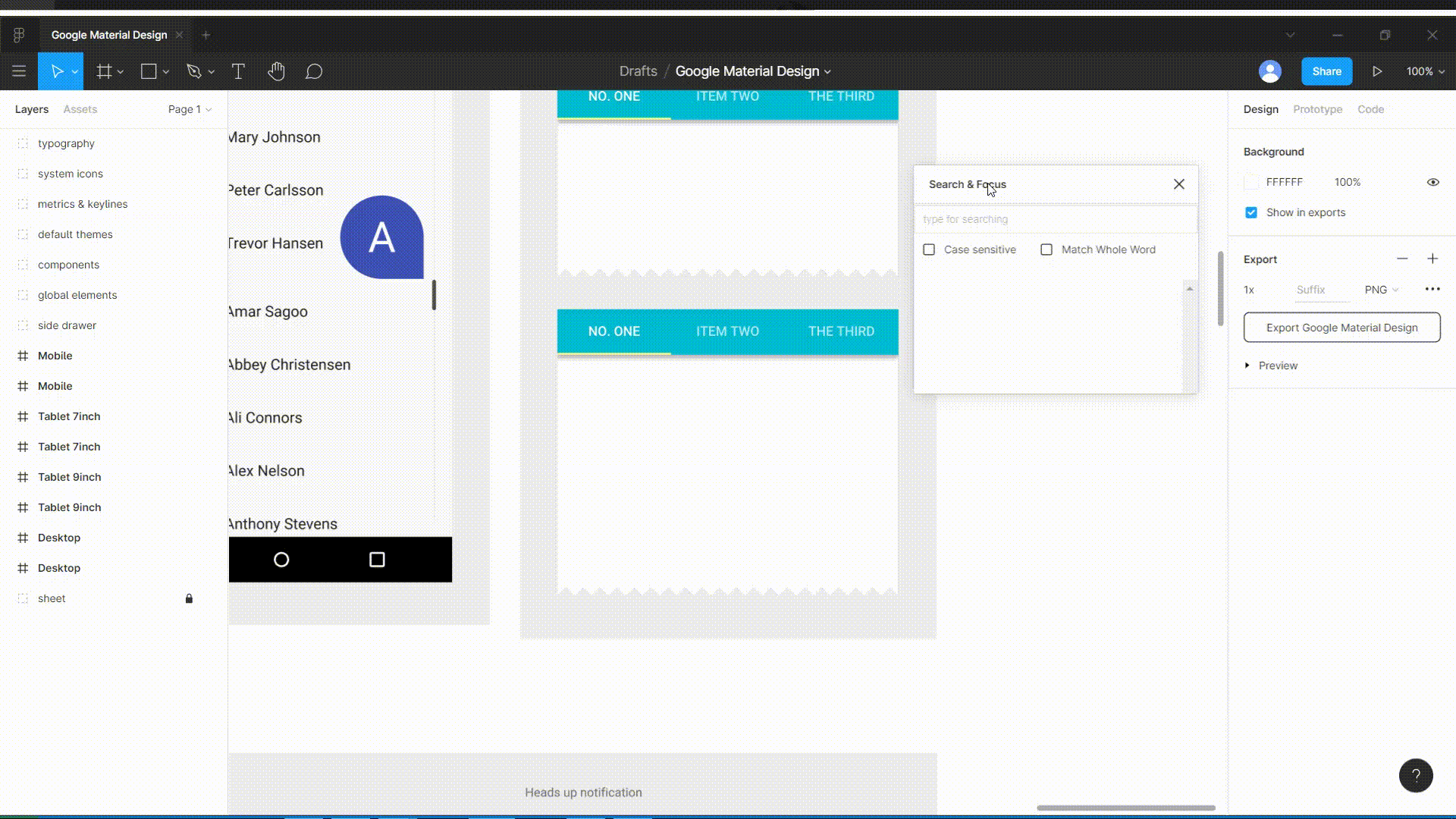Switch to the Code tab
The width and height of the screenshot is (1456, 819).
click(1371, 109)
